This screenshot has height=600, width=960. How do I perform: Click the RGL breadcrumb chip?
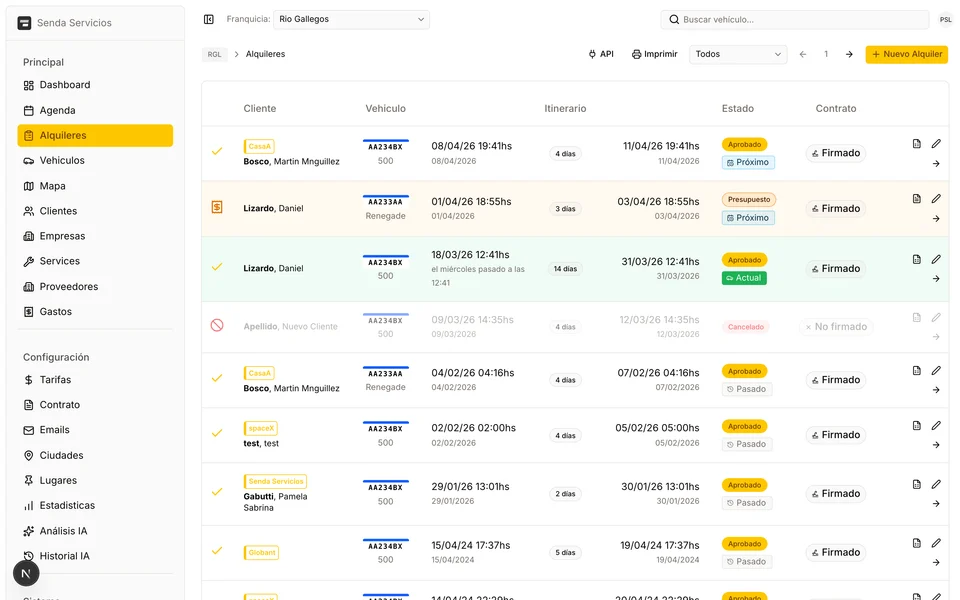[x=214, y=54]
